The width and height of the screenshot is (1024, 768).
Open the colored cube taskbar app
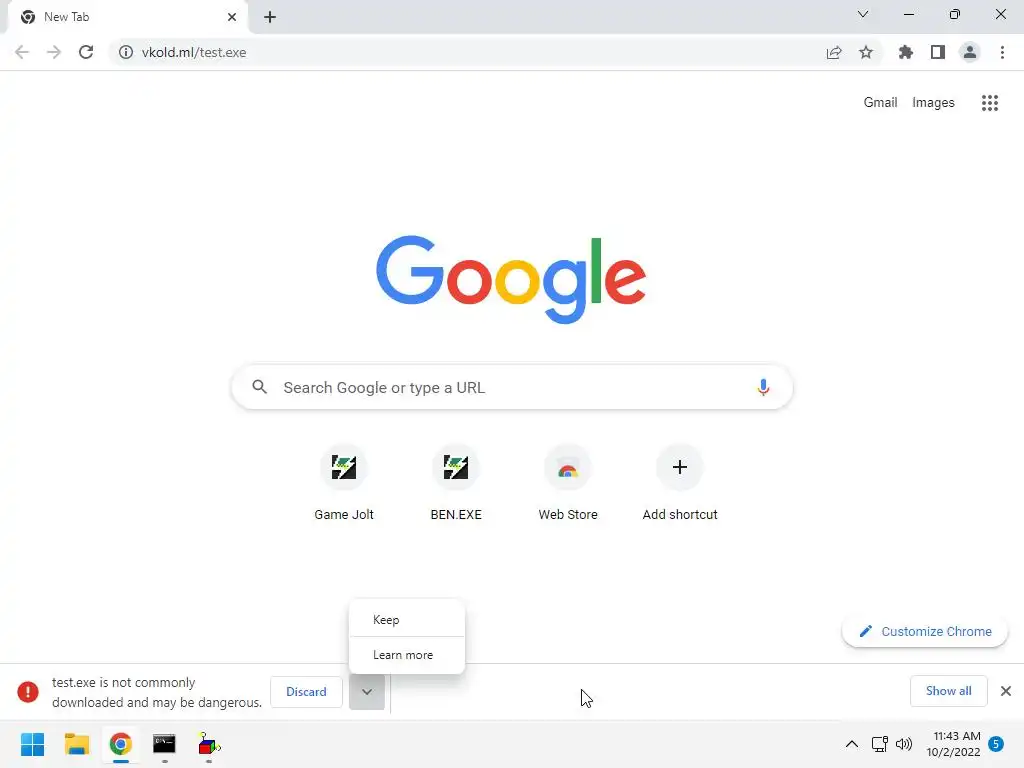209,744
